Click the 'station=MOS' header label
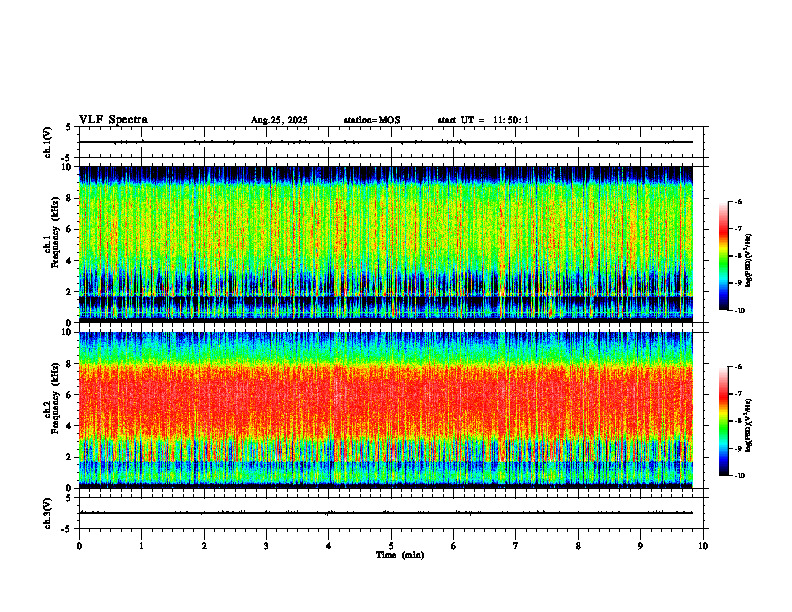792x612 pixels. [x=372, y=120]
